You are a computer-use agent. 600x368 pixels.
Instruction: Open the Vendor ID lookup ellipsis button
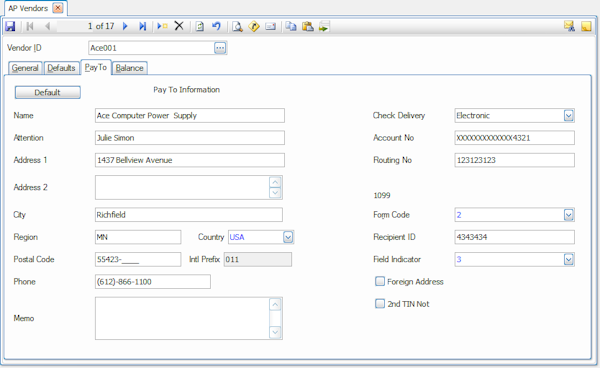click(x=220, y=48)
